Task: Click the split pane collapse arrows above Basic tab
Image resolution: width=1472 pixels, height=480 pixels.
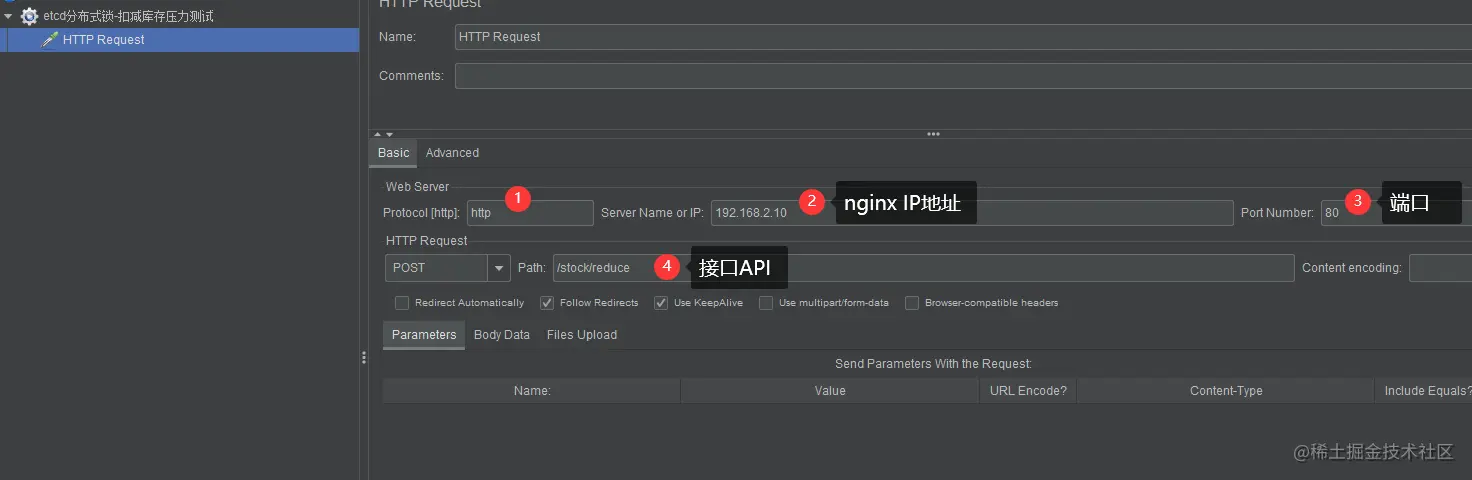Action: click(383, 134)
